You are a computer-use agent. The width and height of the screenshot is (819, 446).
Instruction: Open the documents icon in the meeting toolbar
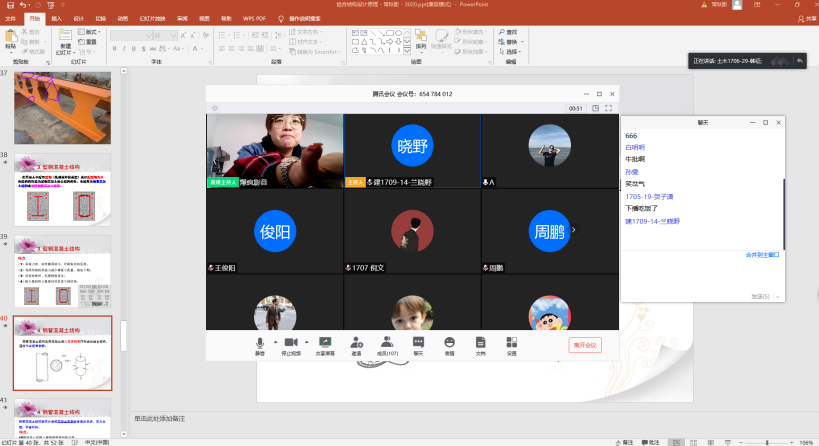pyautogui.click(x=481, y=346)
